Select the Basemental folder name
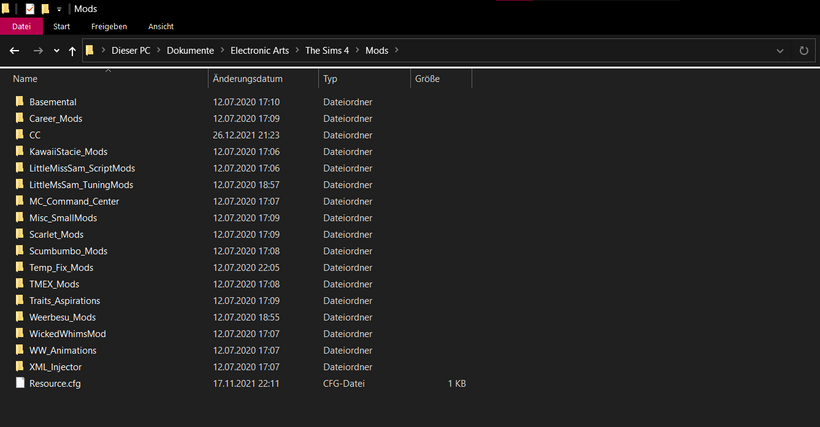The height and width of the screenshot is (427, 820). [x=53, y=102]
